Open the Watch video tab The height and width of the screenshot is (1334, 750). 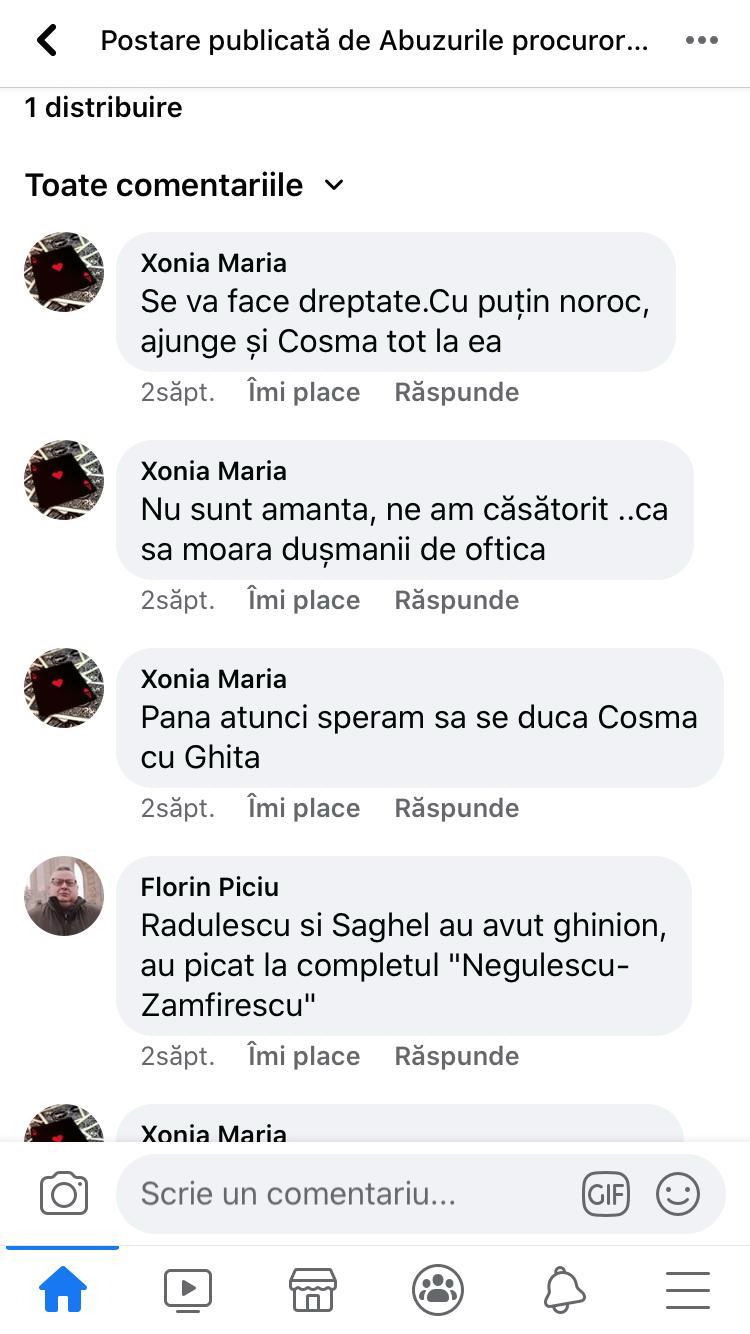tap(188, 1289)
